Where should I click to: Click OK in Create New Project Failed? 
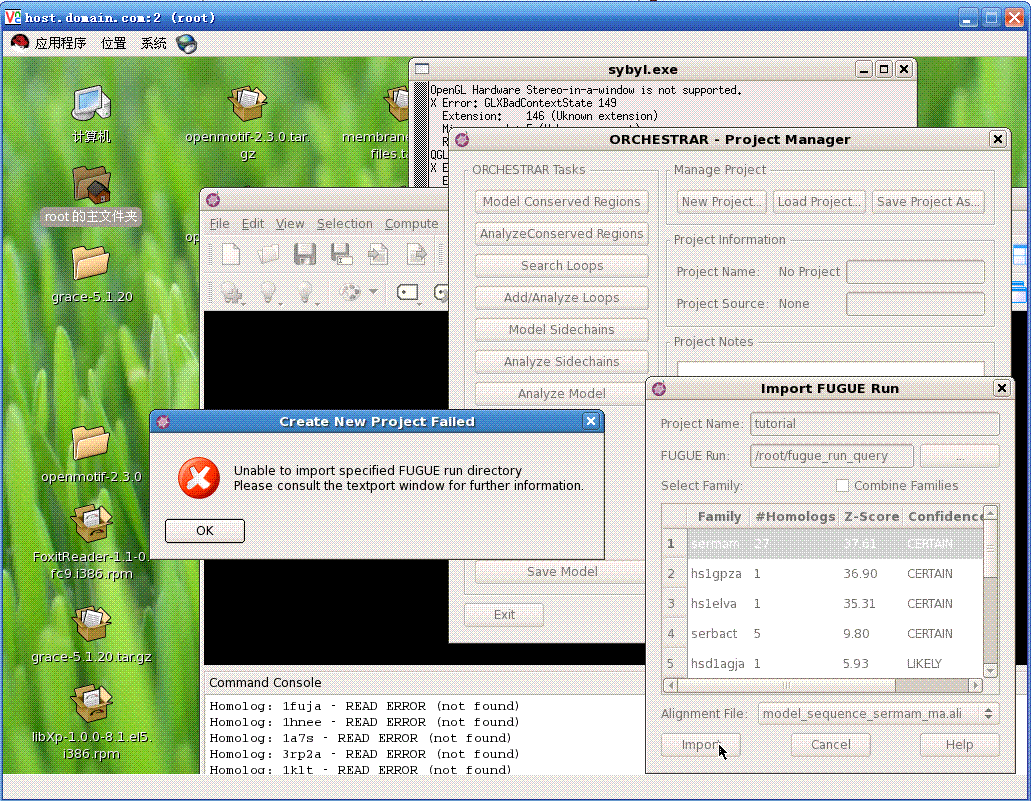204,531
